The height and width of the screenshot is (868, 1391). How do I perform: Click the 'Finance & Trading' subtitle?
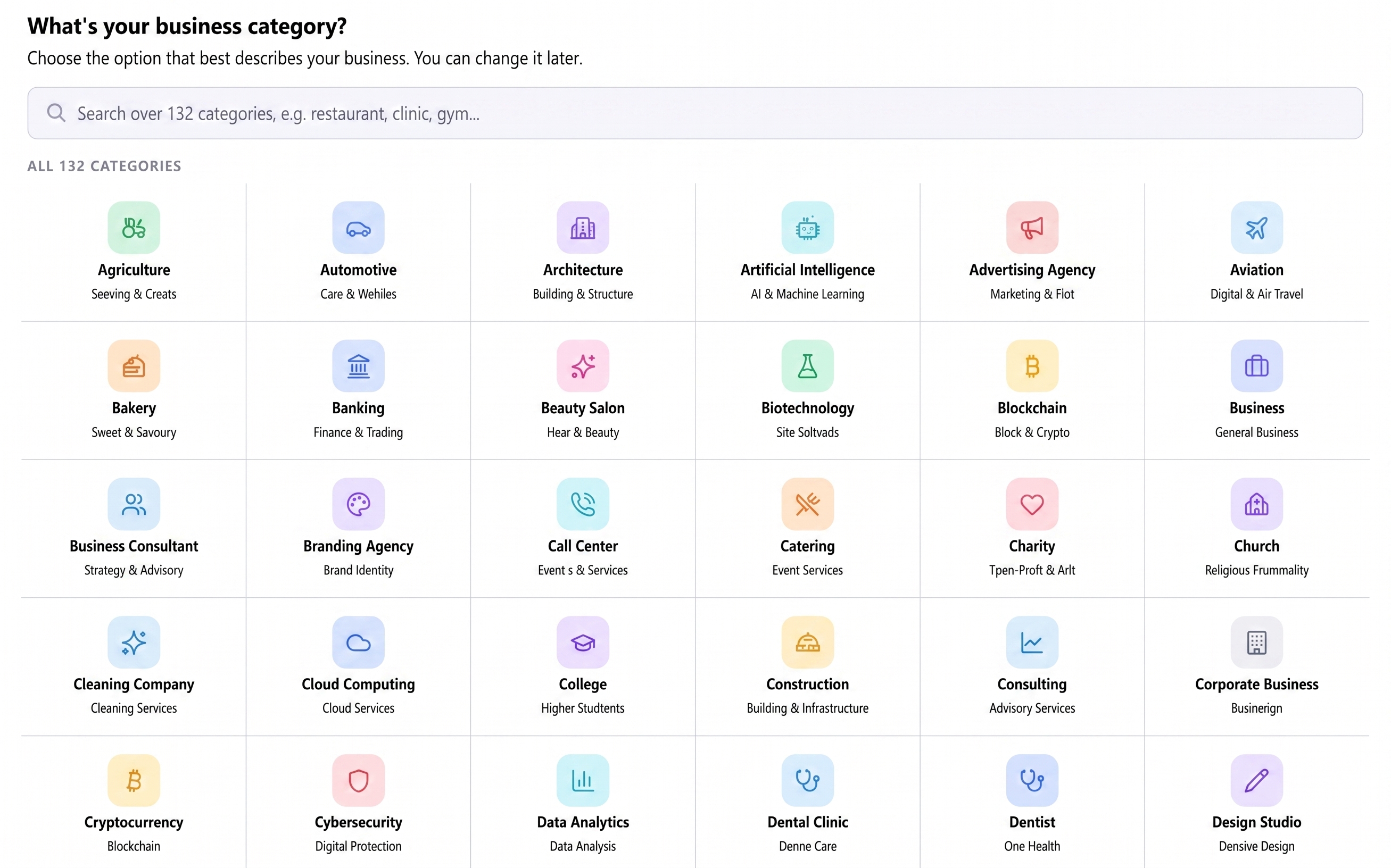pyautogui.click(x=358, y=432)
